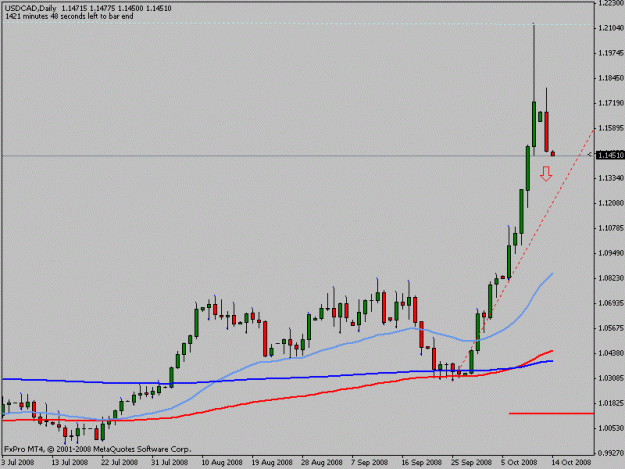Click the low value 1.14500 in header
The image size is (625, 469).
[131, 8]
